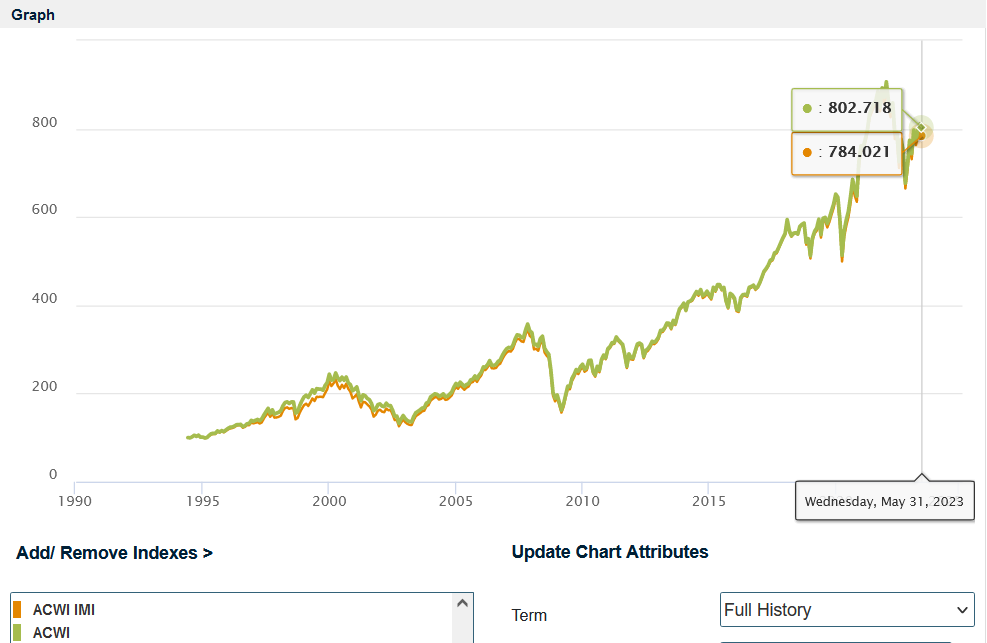Select ACWI in the index list
The height and width of the screenshot is (643, 987).
pos(50,632)
